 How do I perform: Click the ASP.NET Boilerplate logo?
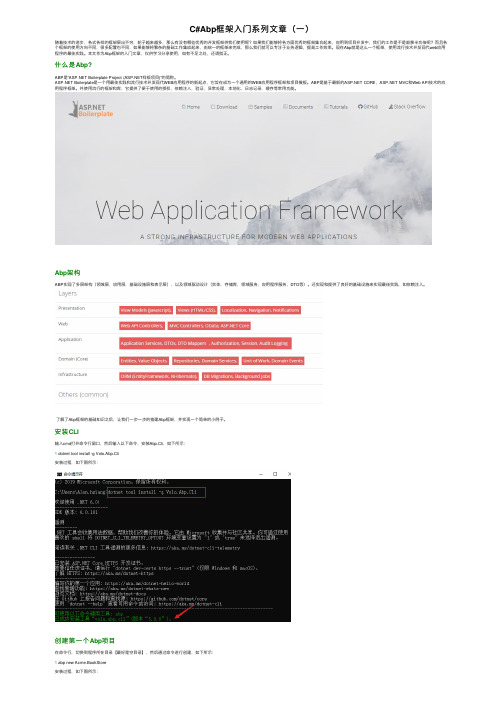click(91, 109)
